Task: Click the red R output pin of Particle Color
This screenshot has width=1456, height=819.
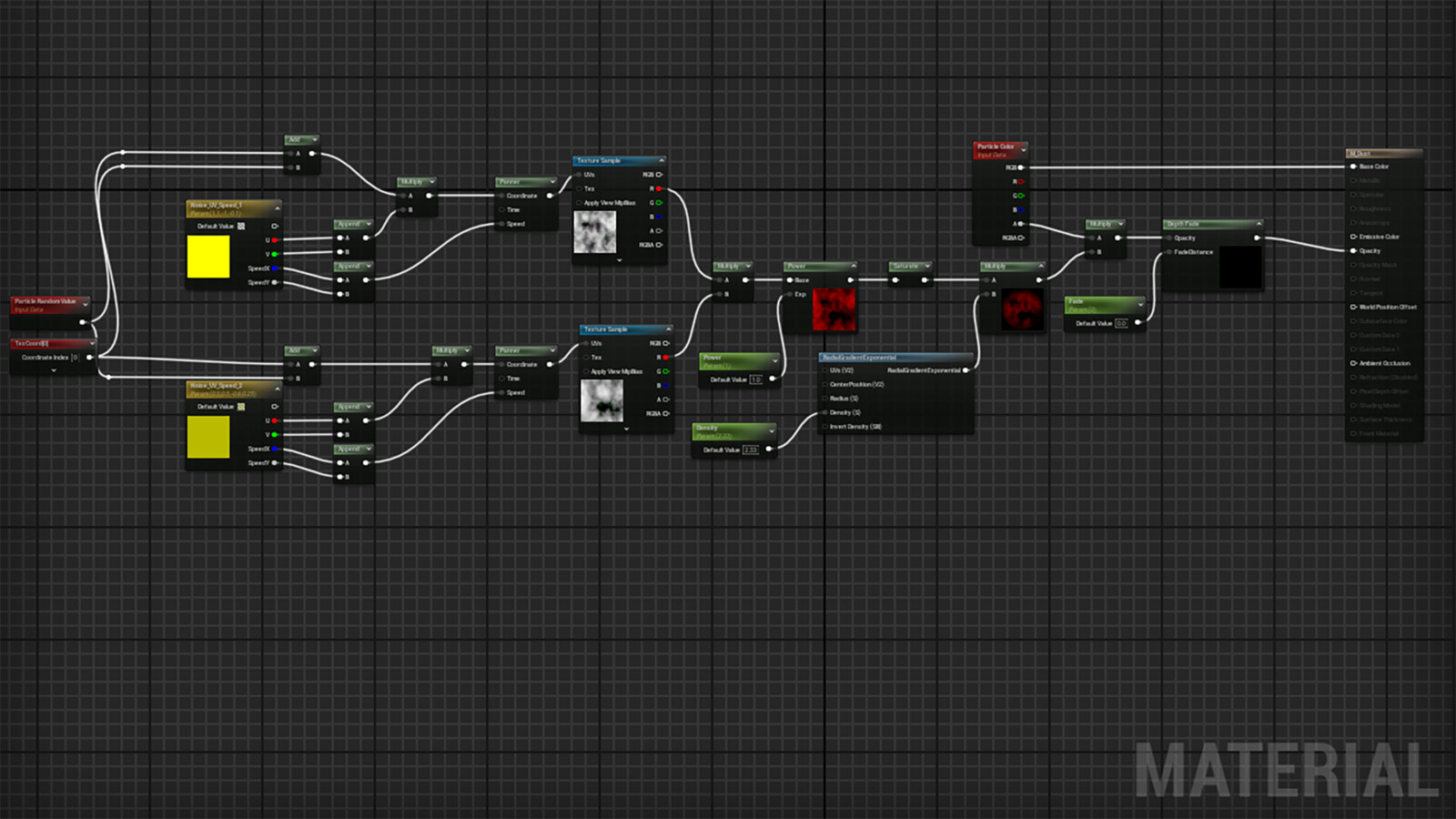Action: 1021,181
